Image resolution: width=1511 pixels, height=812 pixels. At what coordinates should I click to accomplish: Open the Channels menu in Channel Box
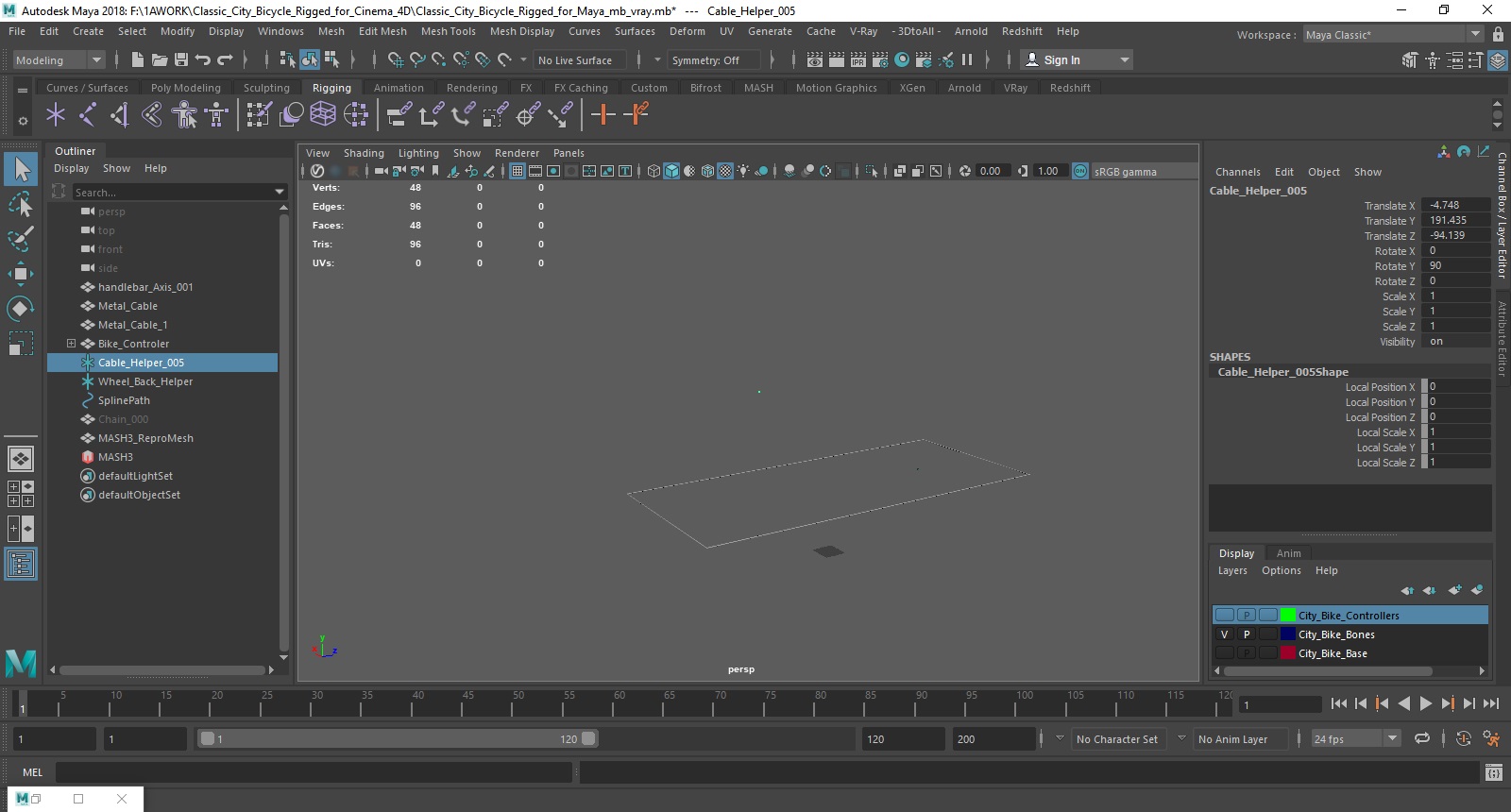click(1237, 172)
